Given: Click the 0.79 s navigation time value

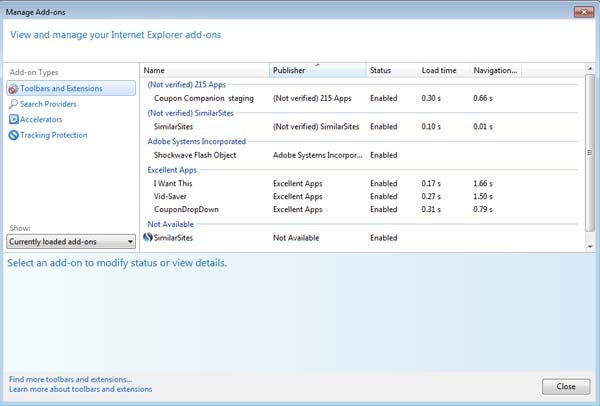Looking at the screenshot, I should (483, 209).
